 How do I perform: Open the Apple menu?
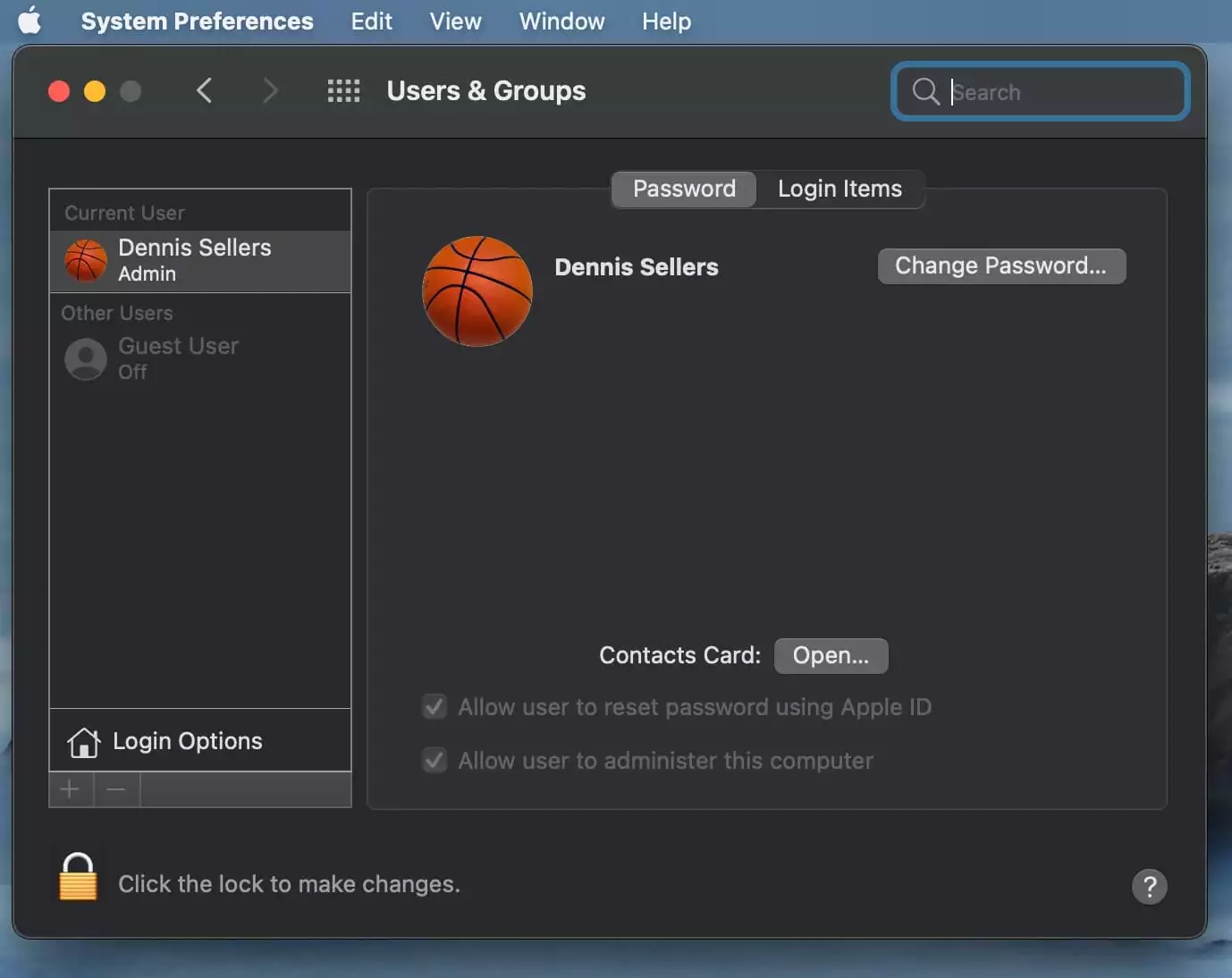[30, 21]
